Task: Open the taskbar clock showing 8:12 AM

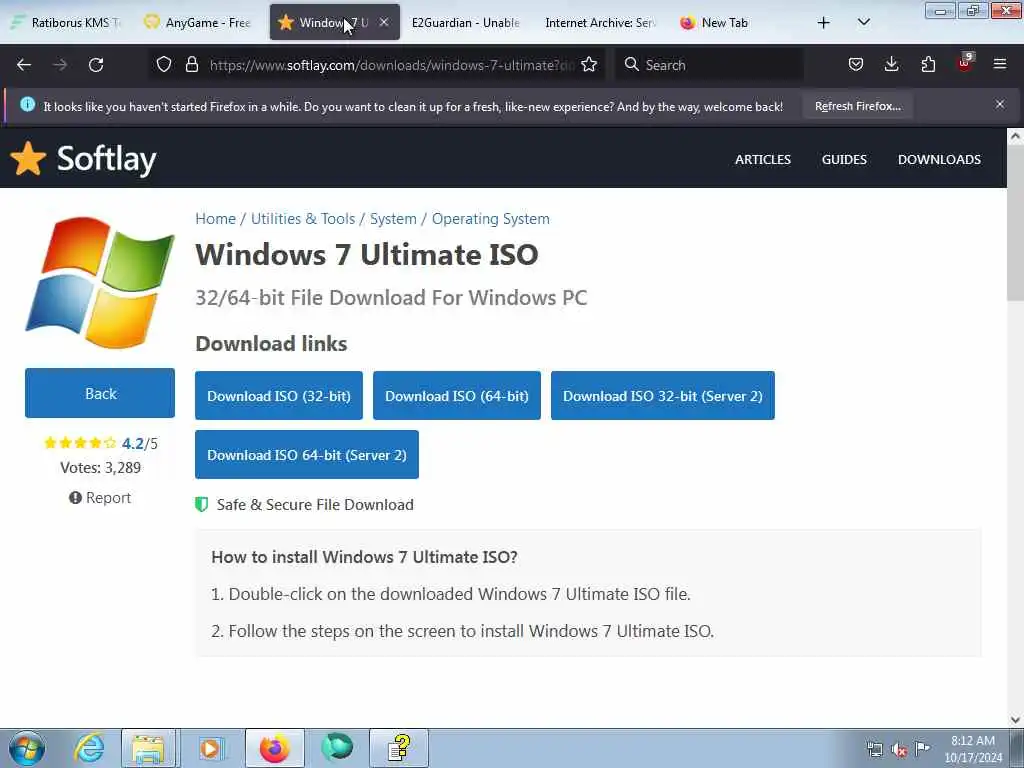Action: [x=973, y=749]
